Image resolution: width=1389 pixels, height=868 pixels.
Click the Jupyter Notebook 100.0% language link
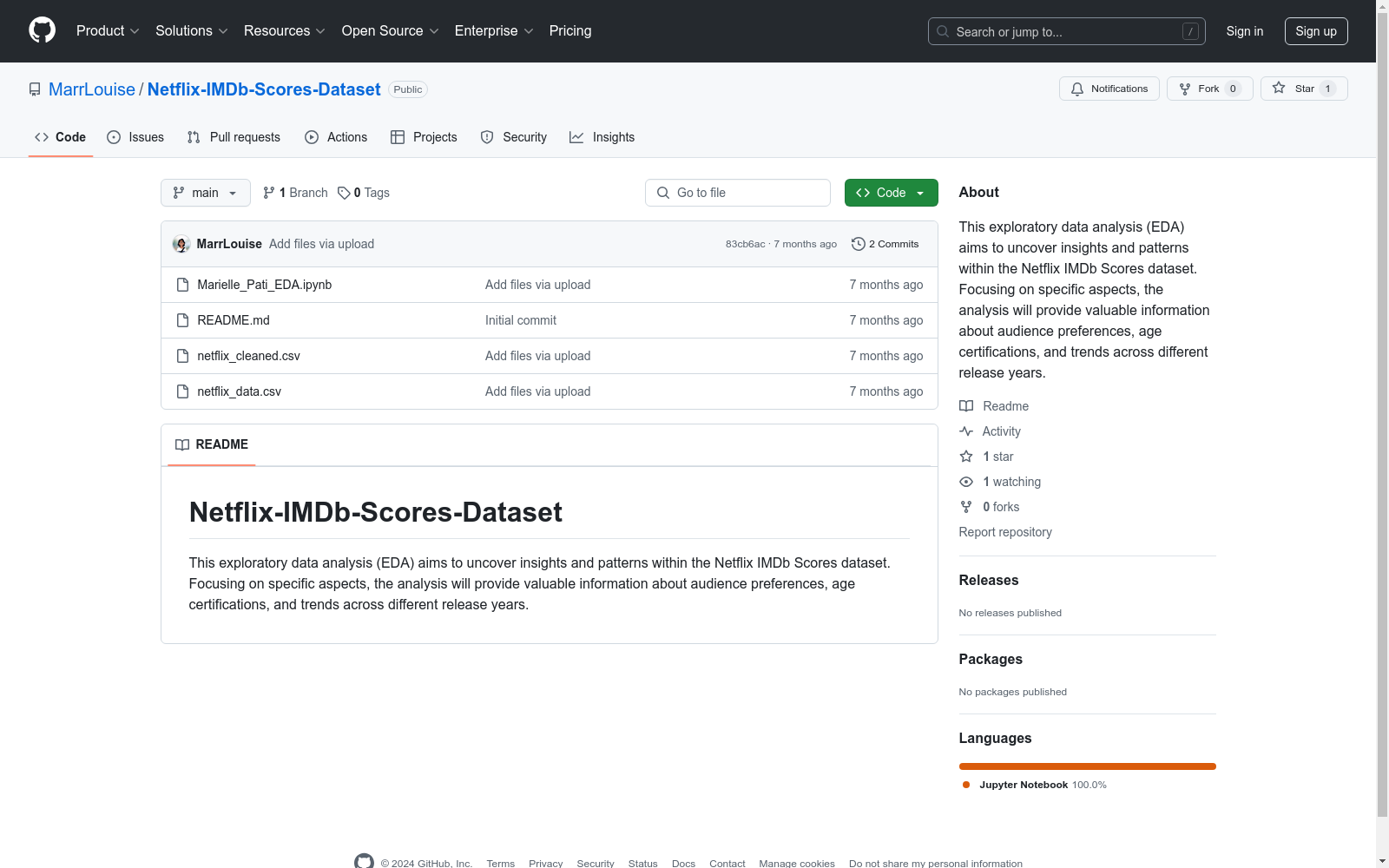click(x=1035, y=785)
